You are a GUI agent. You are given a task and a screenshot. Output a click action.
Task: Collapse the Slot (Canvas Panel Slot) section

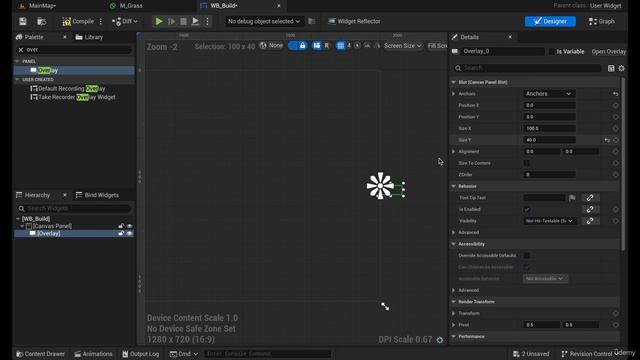click(453, 82)
